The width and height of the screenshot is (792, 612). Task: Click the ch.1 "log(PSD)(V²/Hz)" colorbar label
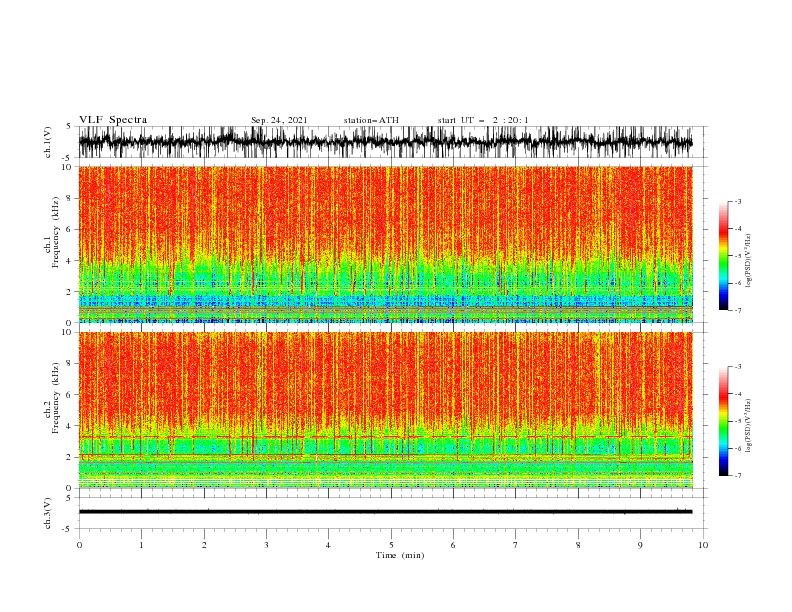pos(749,261)
